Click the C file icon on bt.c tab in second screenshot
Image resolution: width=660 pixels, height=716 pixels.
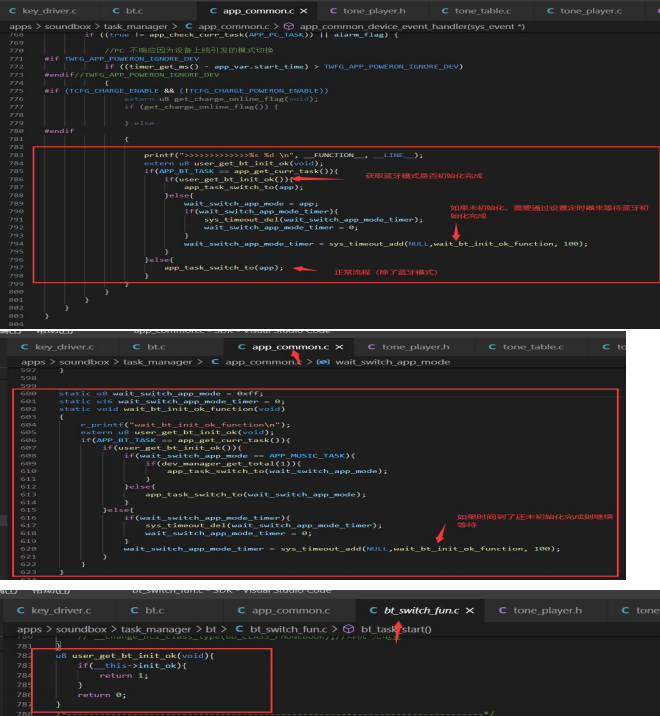[136, 347]
